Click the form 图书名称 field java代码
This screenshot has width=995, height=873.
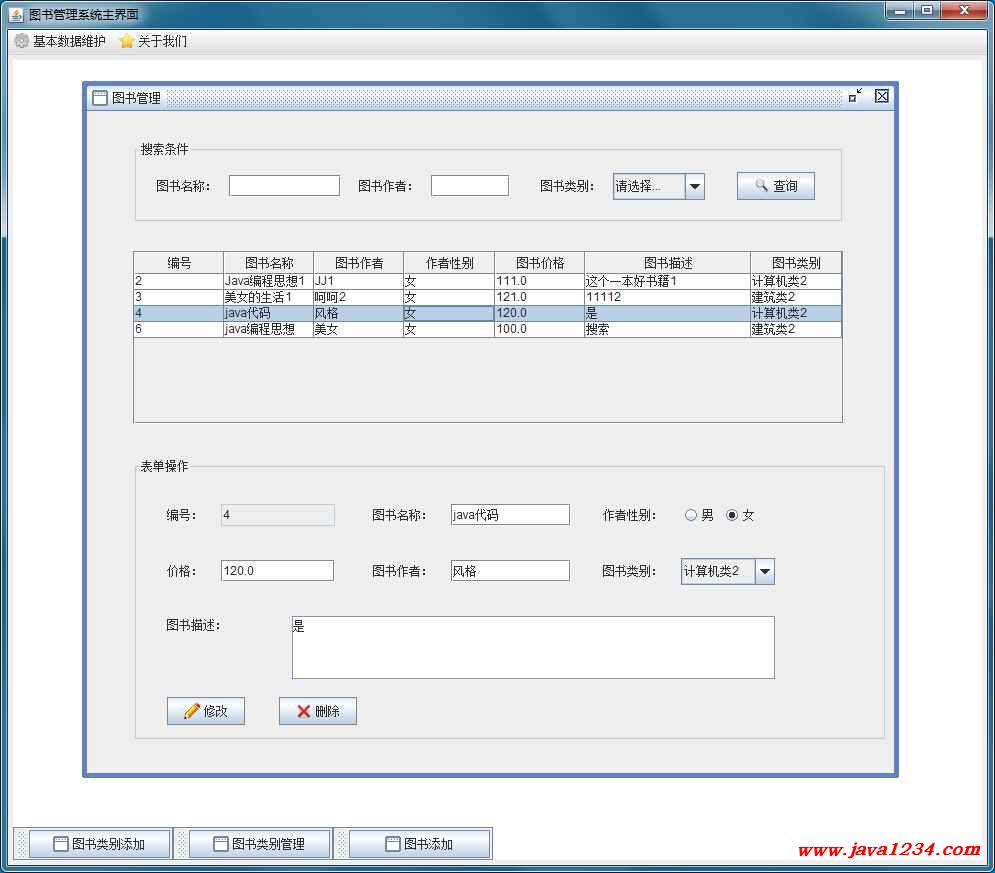point(510,515)
